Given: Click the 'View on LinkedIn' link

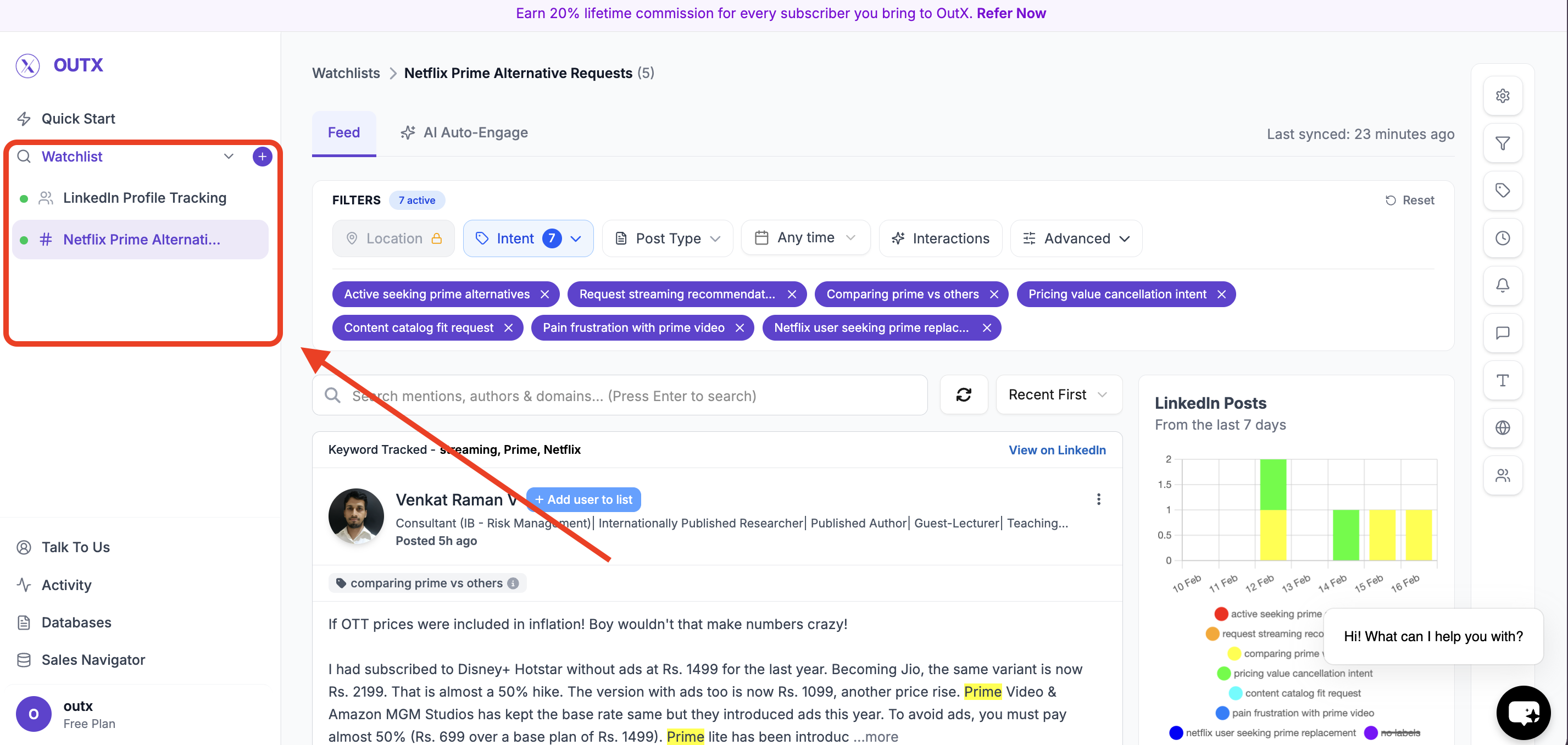Looking at the screenshot, I should click(1057, 450).
